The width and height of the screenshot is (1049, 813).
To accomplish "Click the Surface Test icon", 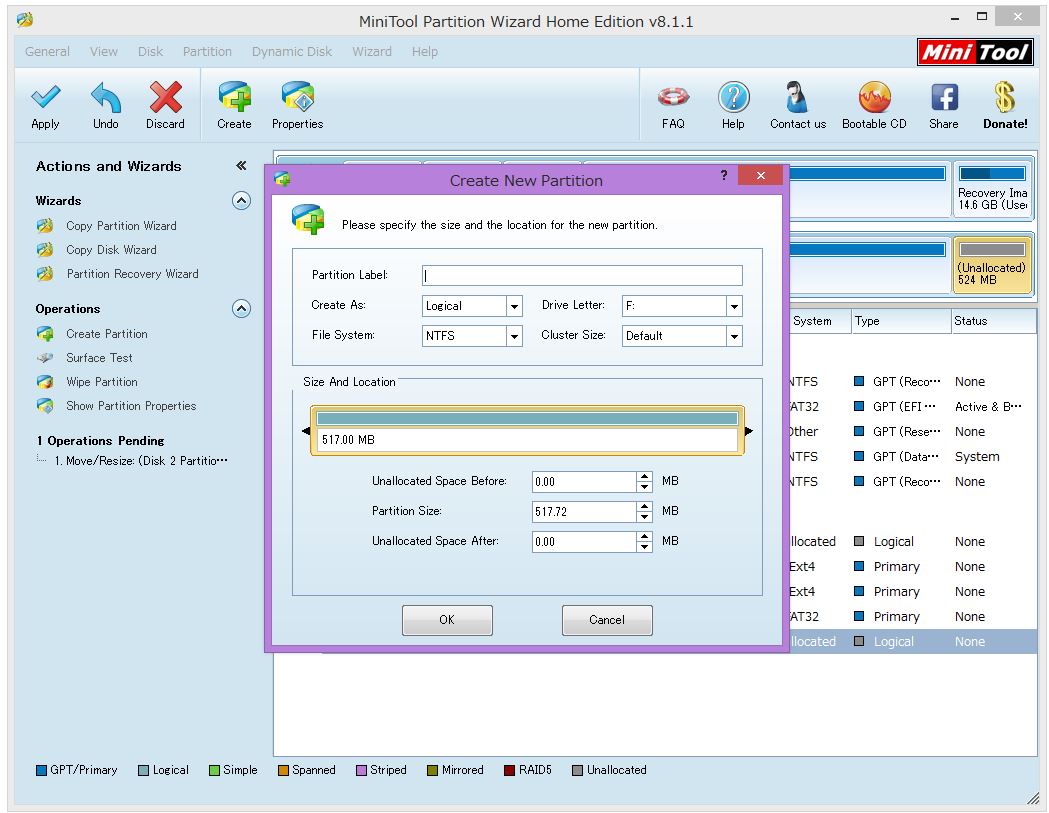I will (45, 357).
